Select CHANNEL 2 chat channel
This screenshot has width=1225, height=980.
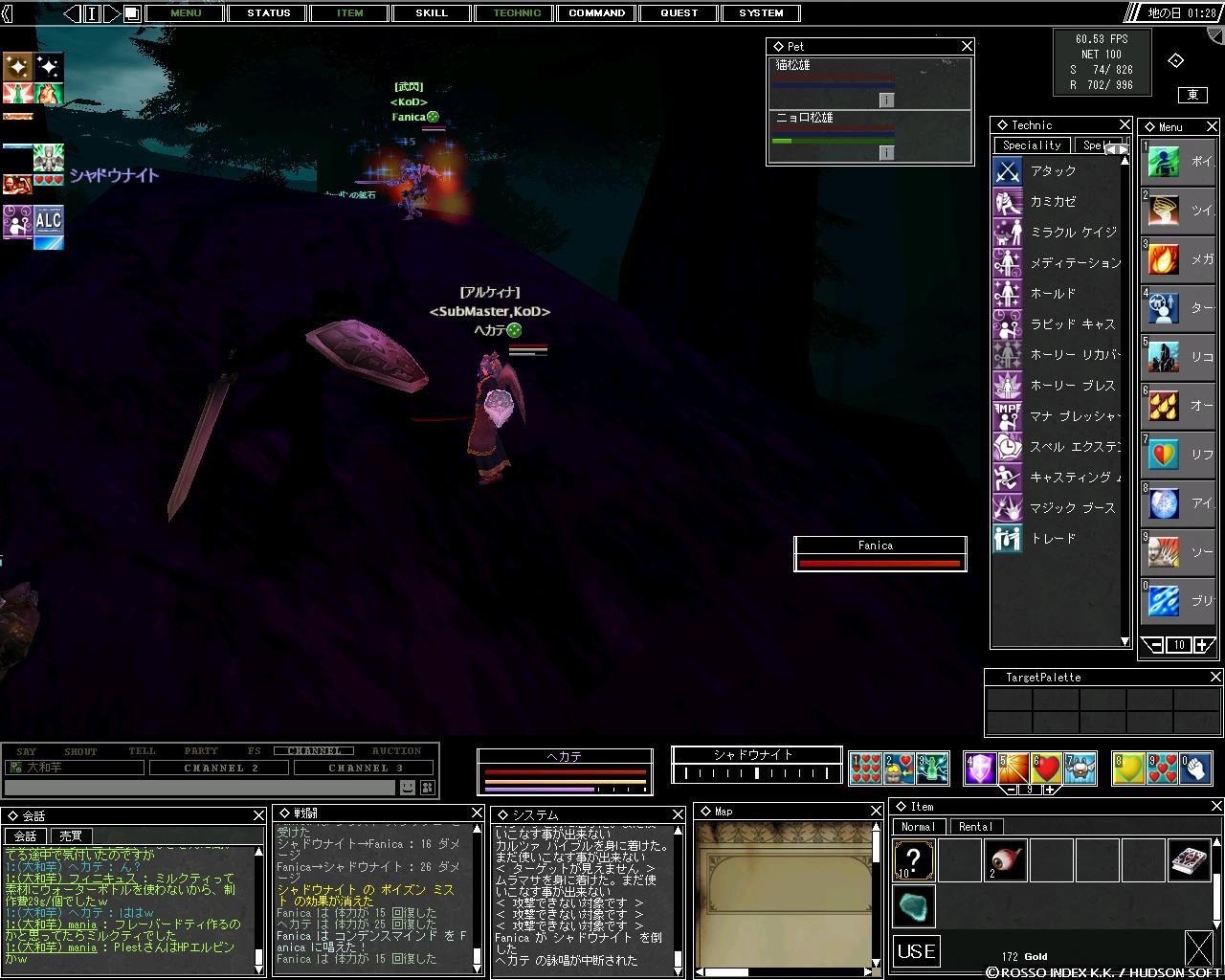click(x=220, y=768)
